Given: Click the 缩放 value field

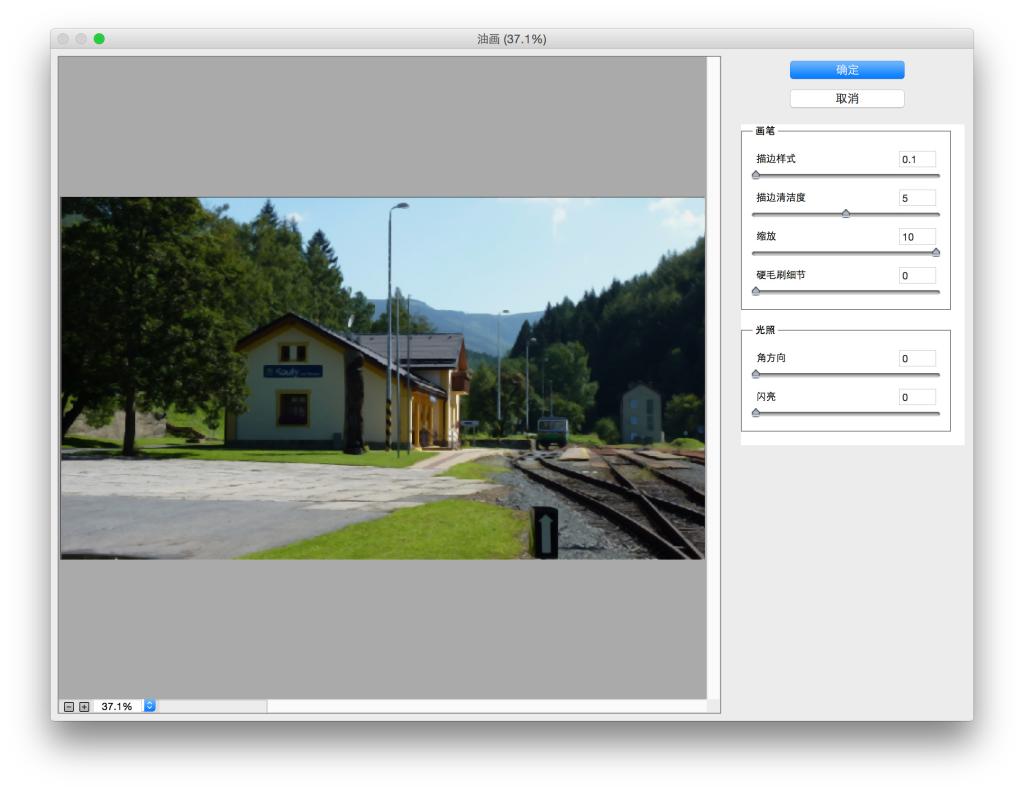Looking at the screenshot, I should pos(917,237).
